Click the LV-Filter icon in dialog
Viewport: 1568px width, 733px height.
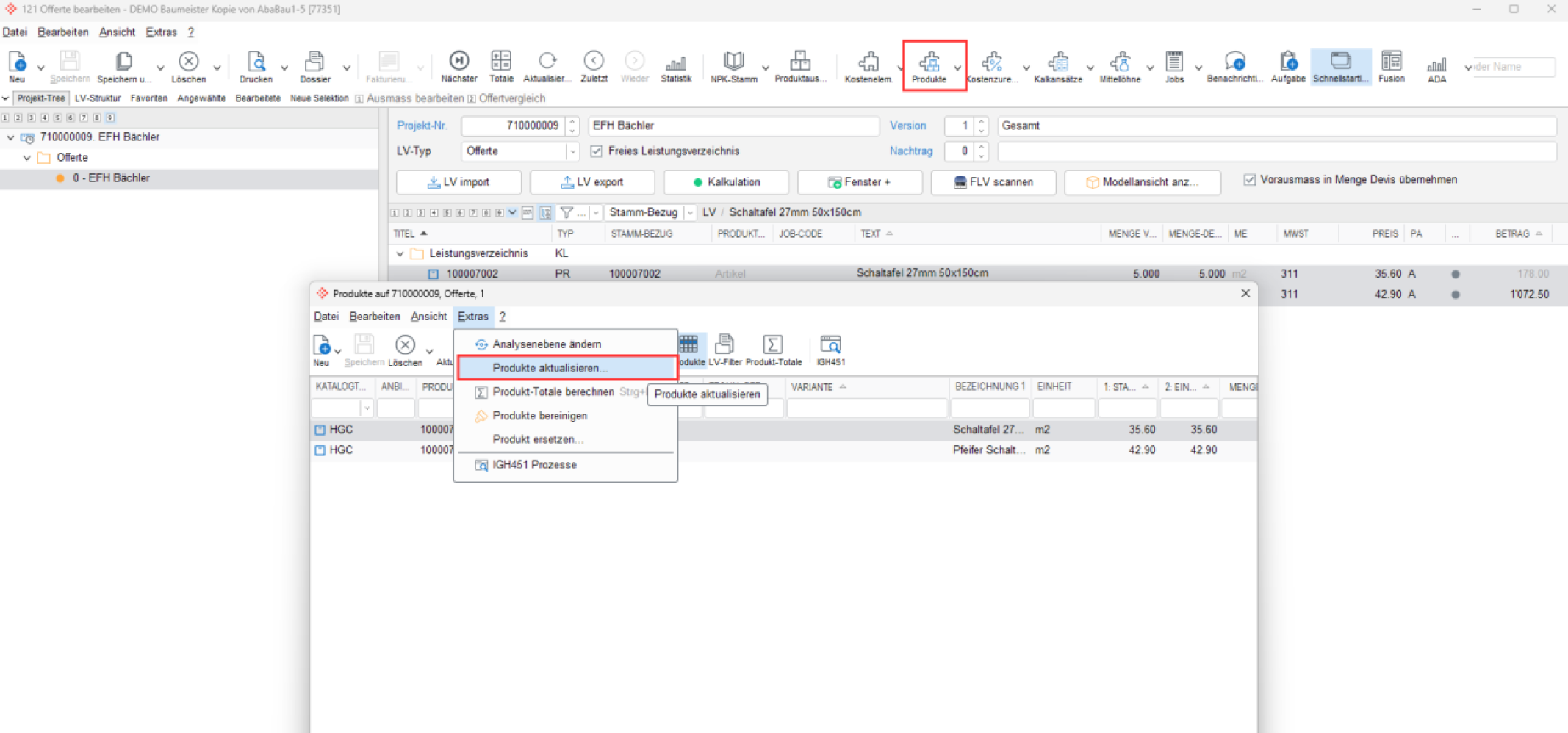pos(724,344)
